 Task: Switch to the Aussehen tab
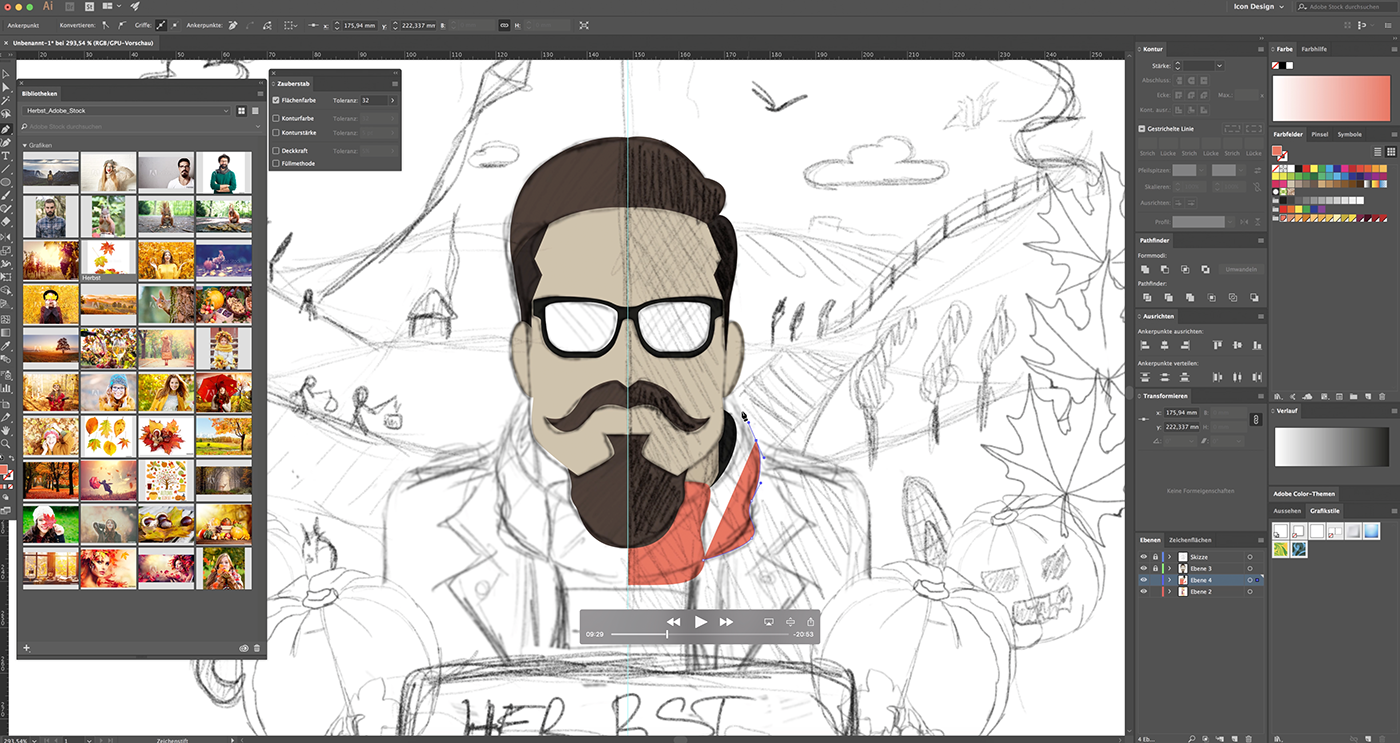[1287, 511]
